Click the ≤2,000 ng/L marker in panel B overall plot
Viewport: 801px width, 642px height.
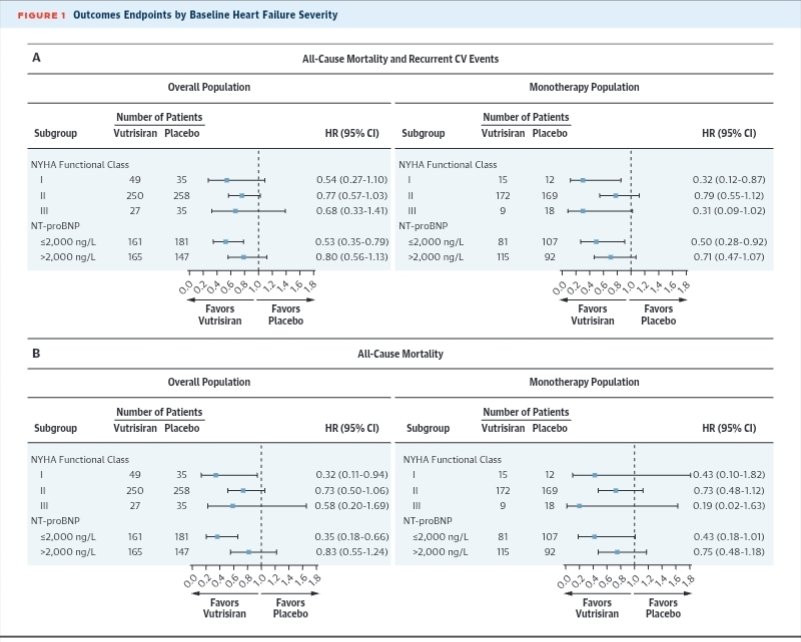pos(217,537)
